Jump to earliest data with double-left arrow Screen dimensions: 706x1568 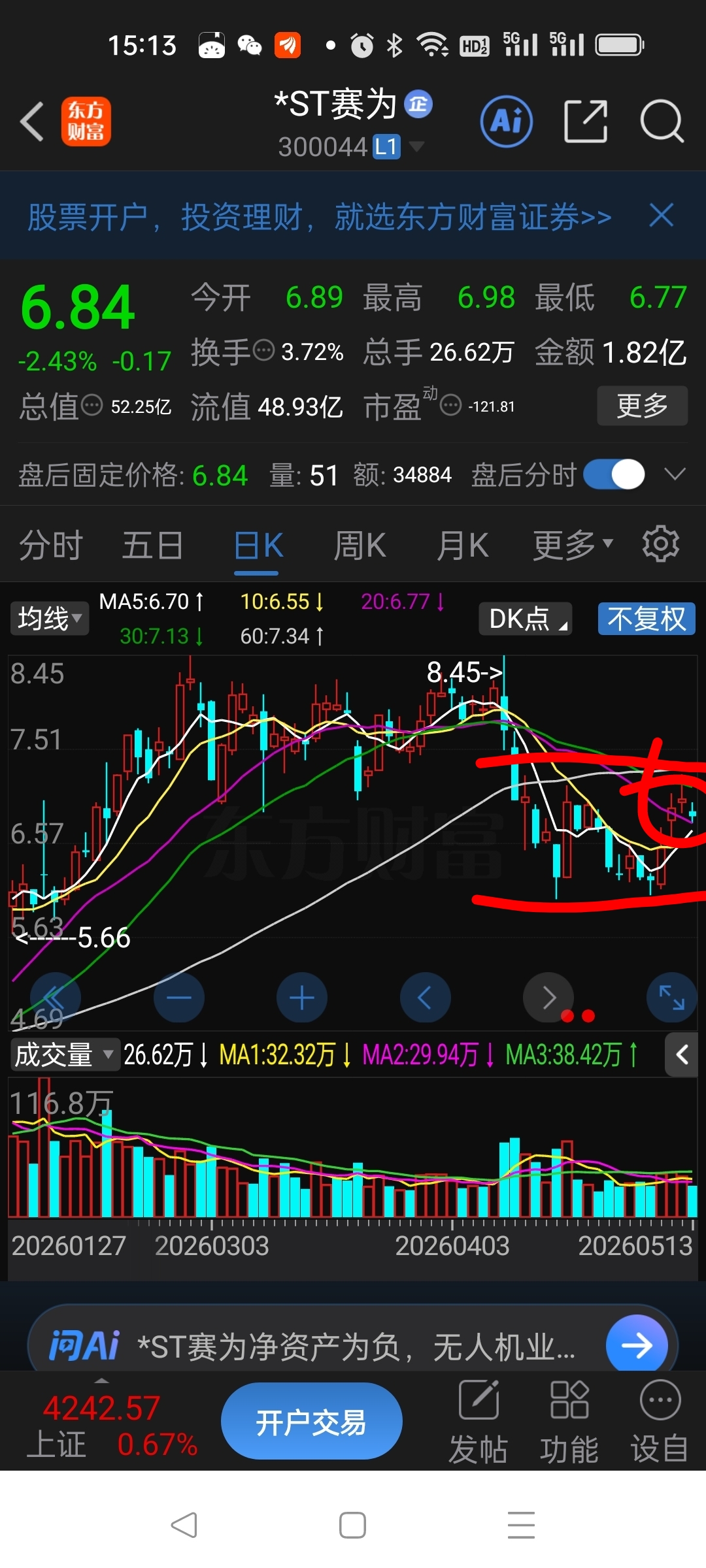click(x=56, y=998)
